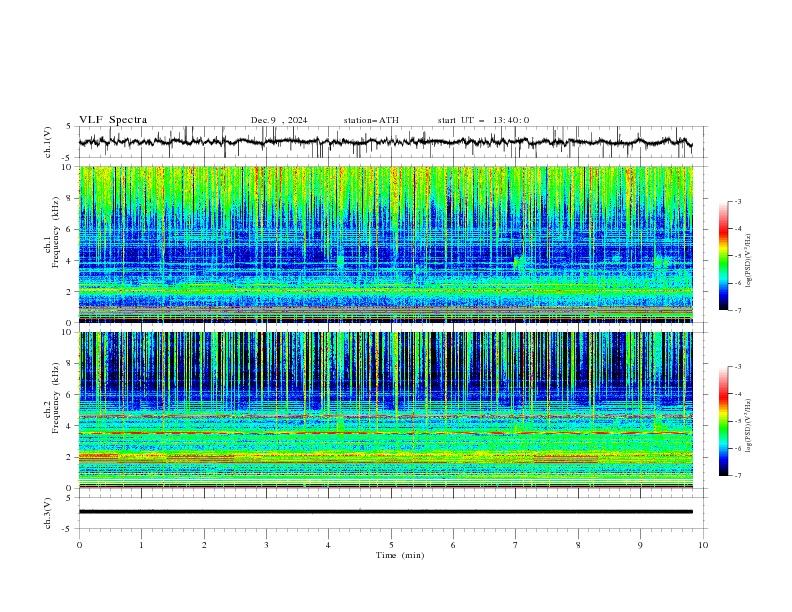Click the time axis tick label '10'

pyautogui.click(x=703, y=545)
